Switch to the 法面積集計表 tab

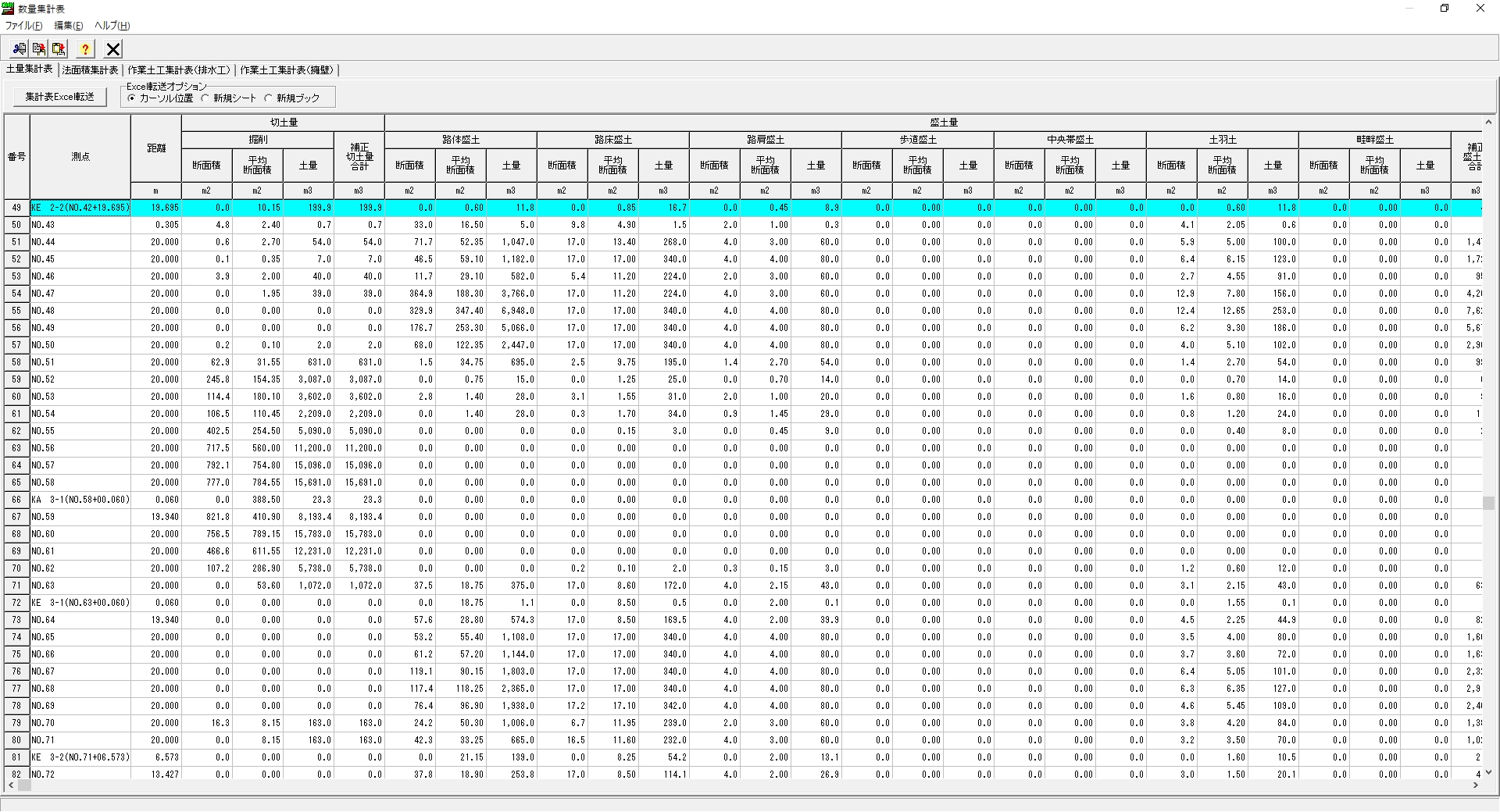tap(91, 70)
